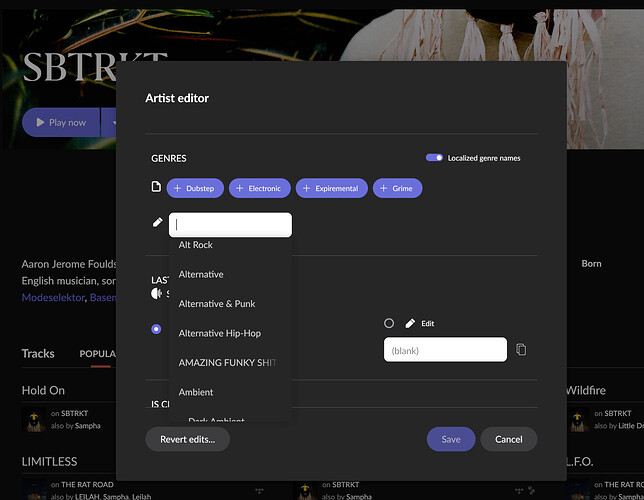644x500 pixels.
Task: Choose Alt Rock from genre dropdown
Action: (196, 245)
